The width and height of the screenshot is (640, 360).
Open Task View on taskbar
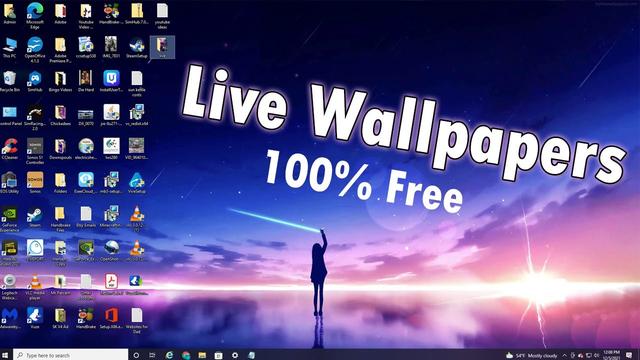click(152, 355)
